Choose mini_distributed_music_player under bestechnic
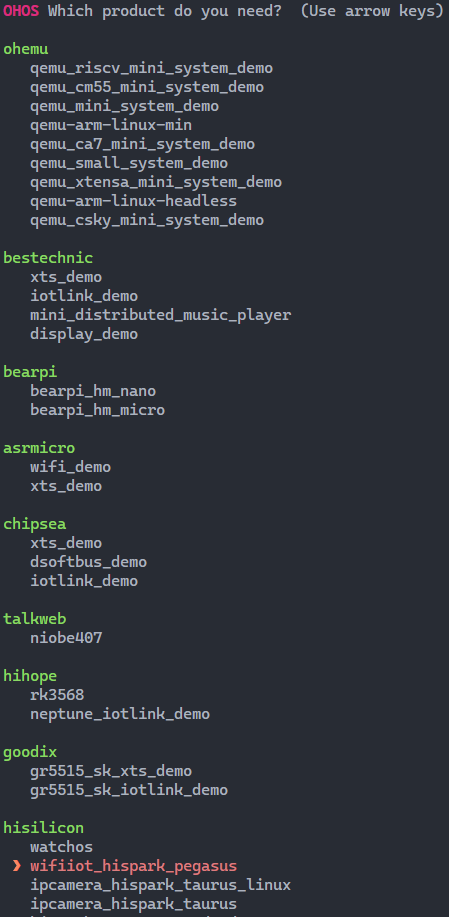The width and height of the screenshot is (449, 917). pos(161,315)
